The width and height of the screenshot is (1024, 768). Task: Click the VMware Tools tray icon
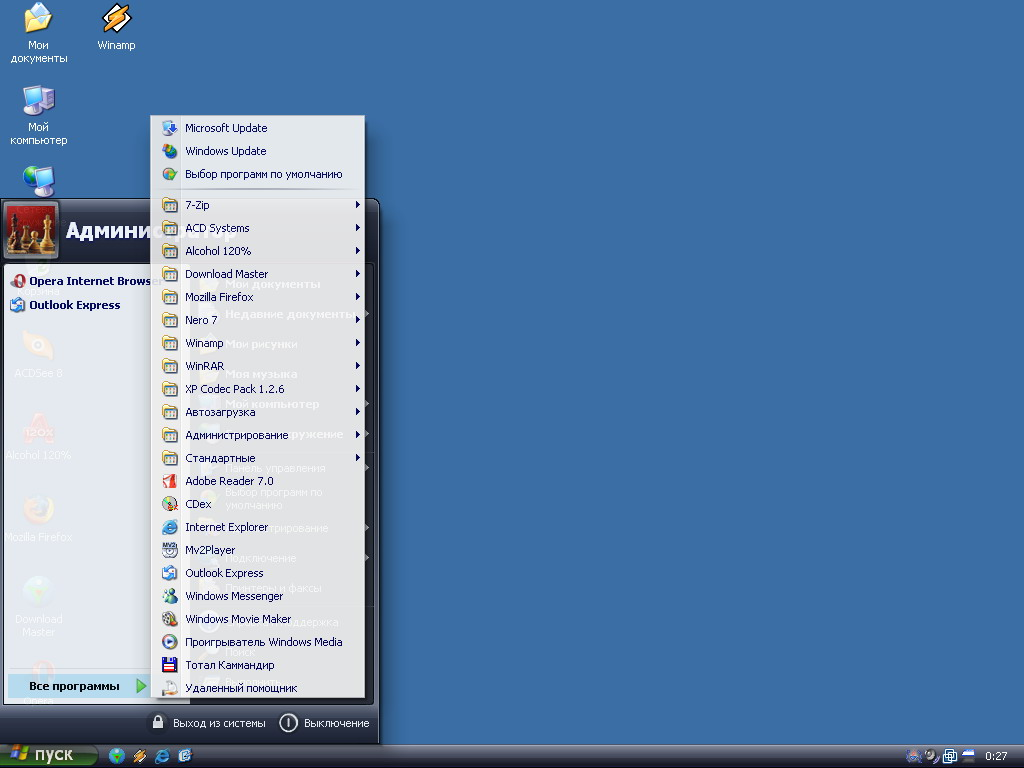point(950,756)
